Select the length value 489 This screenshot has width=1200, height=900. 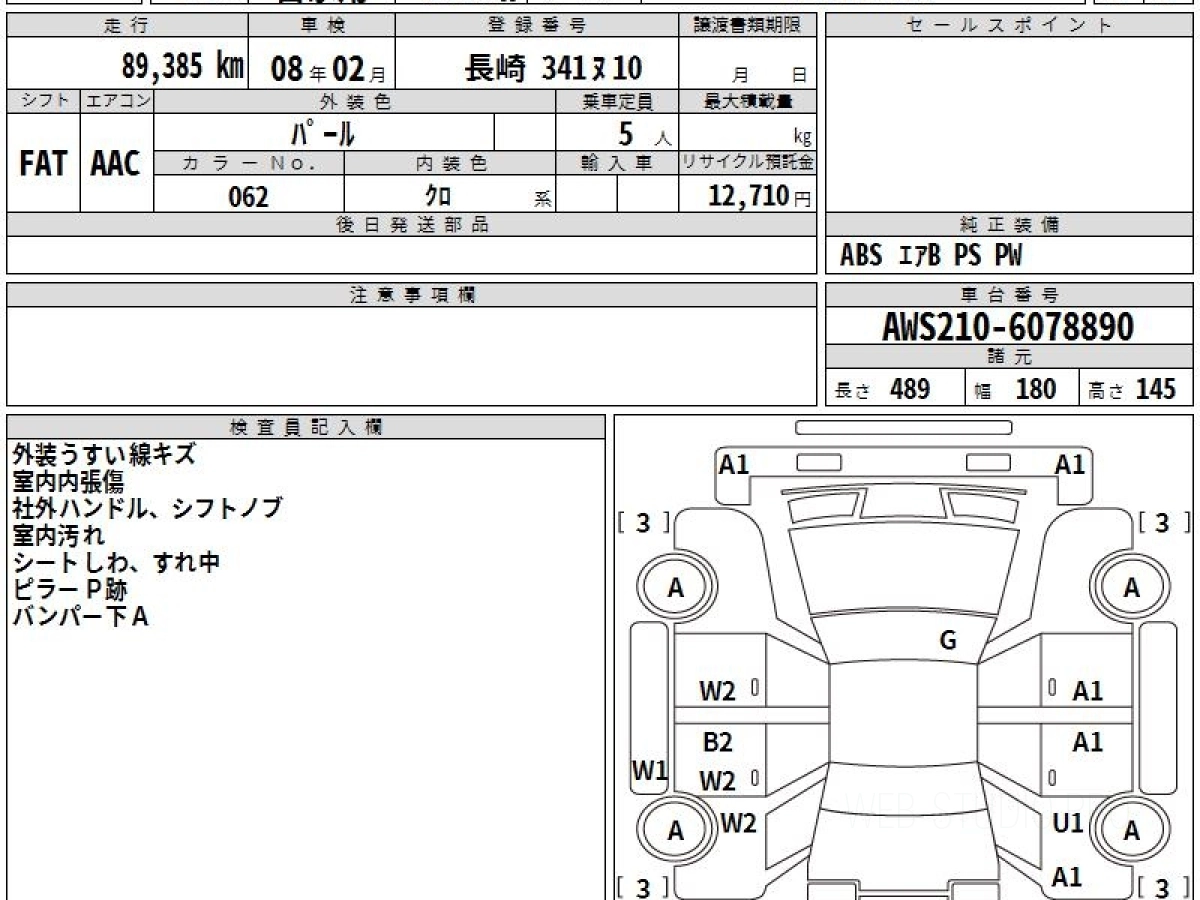pyautogui.click(x=910, y=389)
